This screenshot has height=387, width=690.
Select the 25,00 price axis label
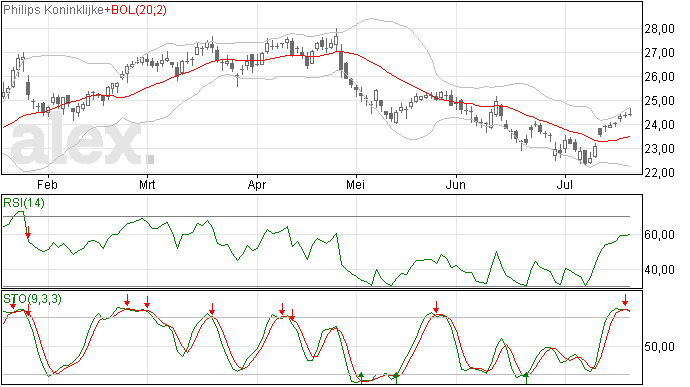point(659,101)
